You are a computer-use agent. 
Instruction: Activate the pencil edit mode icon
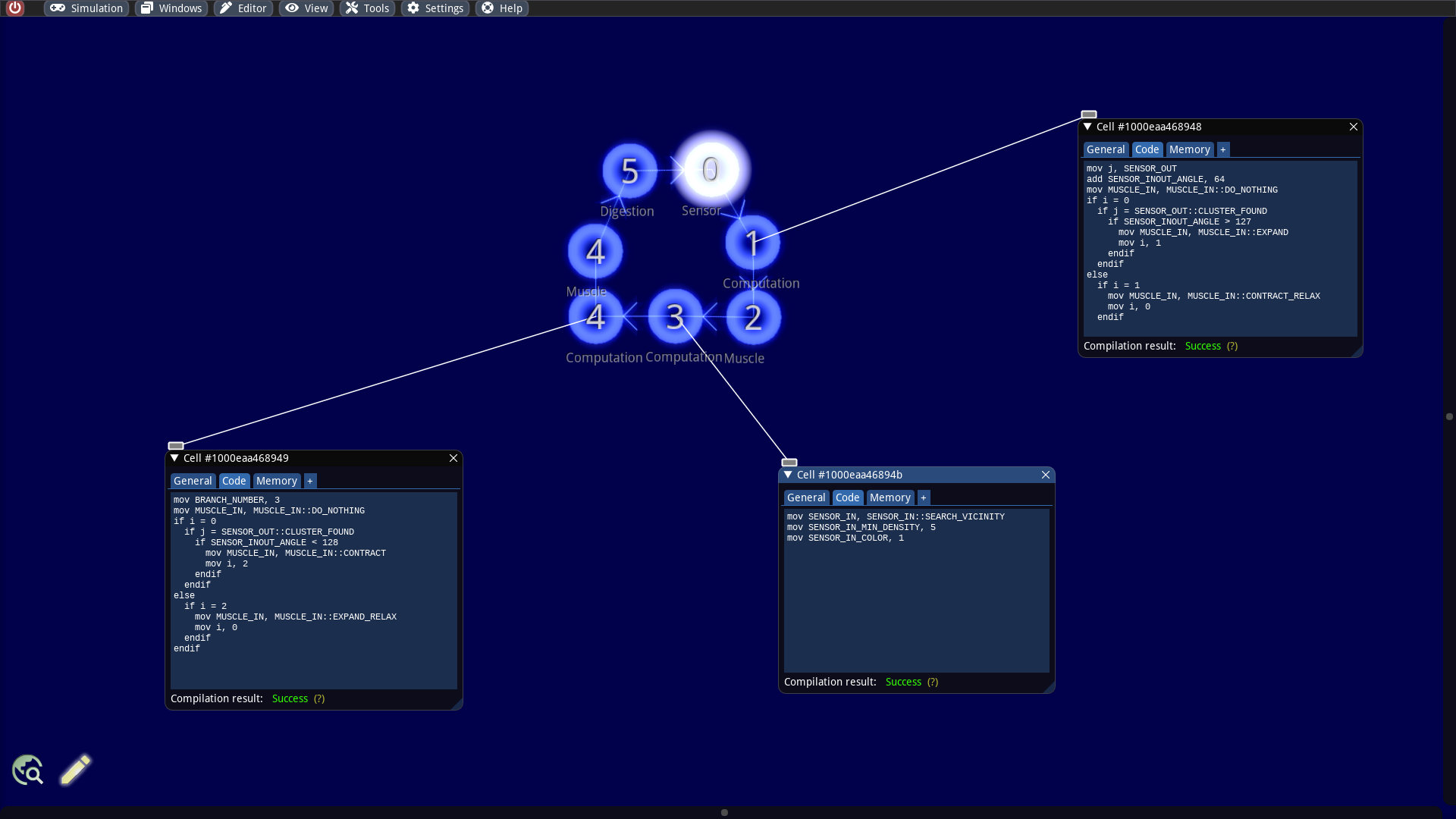(x=75, y=770)
